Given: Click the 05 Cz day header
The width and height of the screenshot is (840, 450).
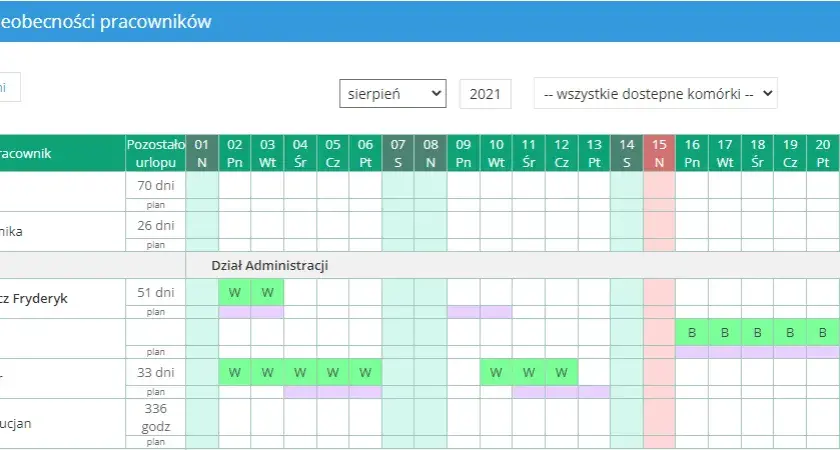Looking at the screenshot, I should pos(333,153).
